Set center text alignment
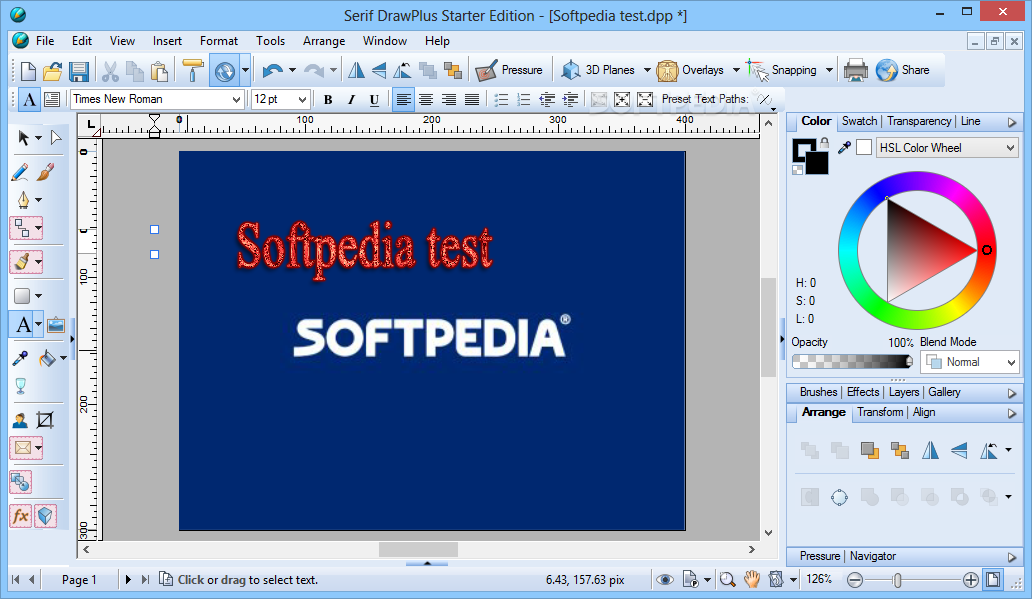The image size is (1032, 599). 426,99
